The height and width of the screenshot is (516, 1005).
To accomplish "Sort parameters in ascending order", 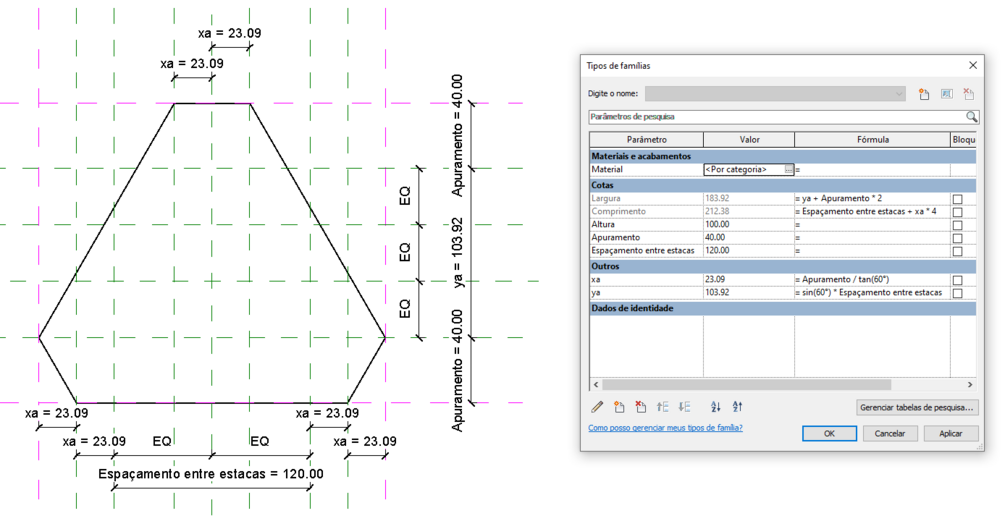I will (x=716, y=406).
